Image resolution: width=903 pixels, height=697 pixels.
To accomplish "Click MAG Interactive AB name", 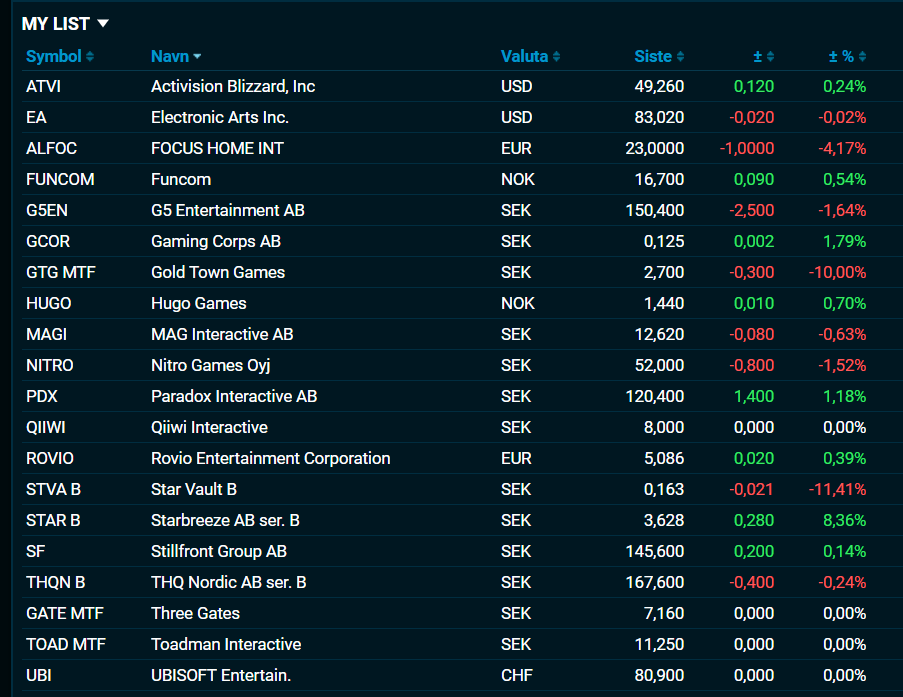I will [222, 335].
